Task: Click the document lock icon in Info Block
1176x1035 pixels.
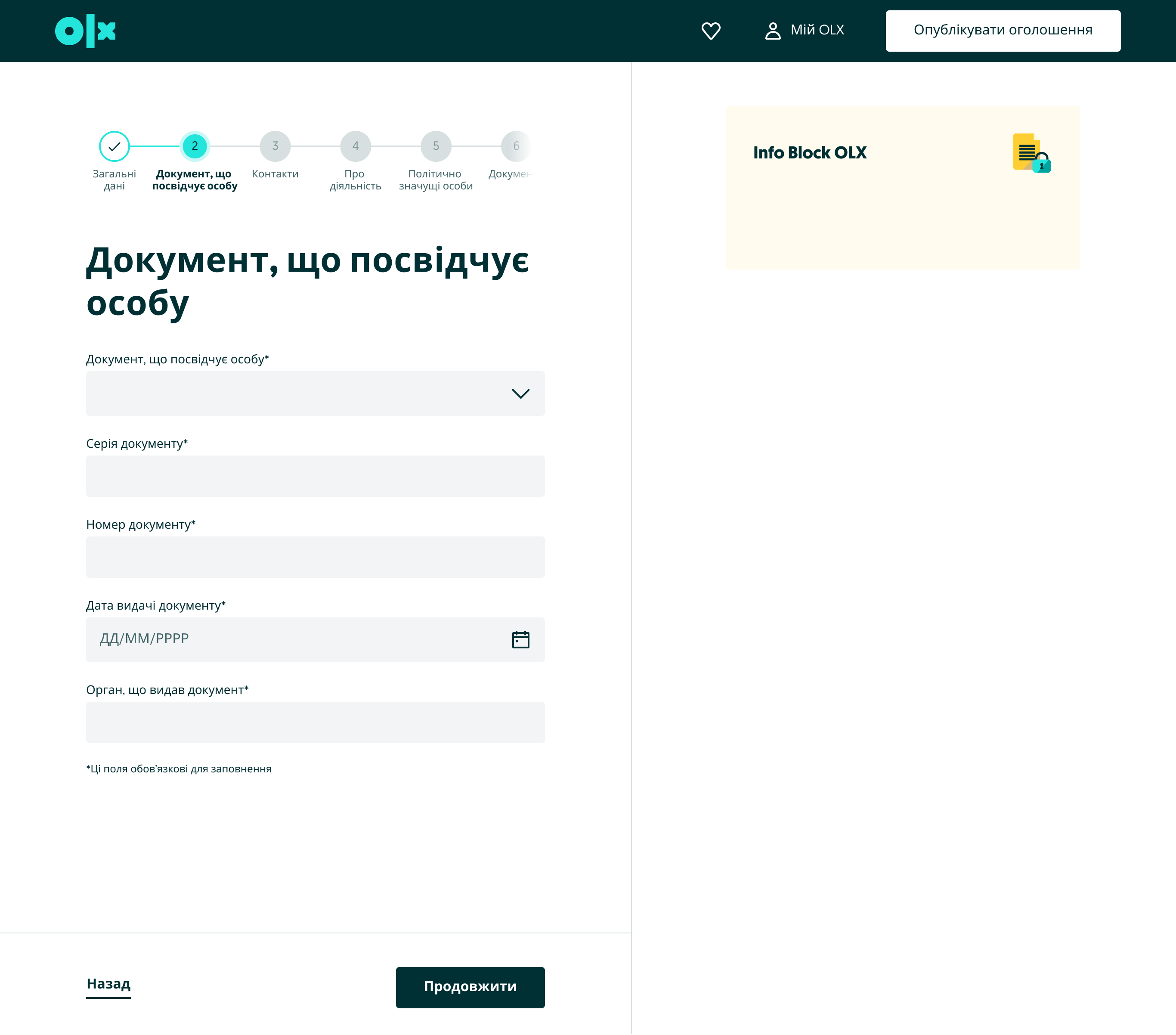Action: (1032, 153)
